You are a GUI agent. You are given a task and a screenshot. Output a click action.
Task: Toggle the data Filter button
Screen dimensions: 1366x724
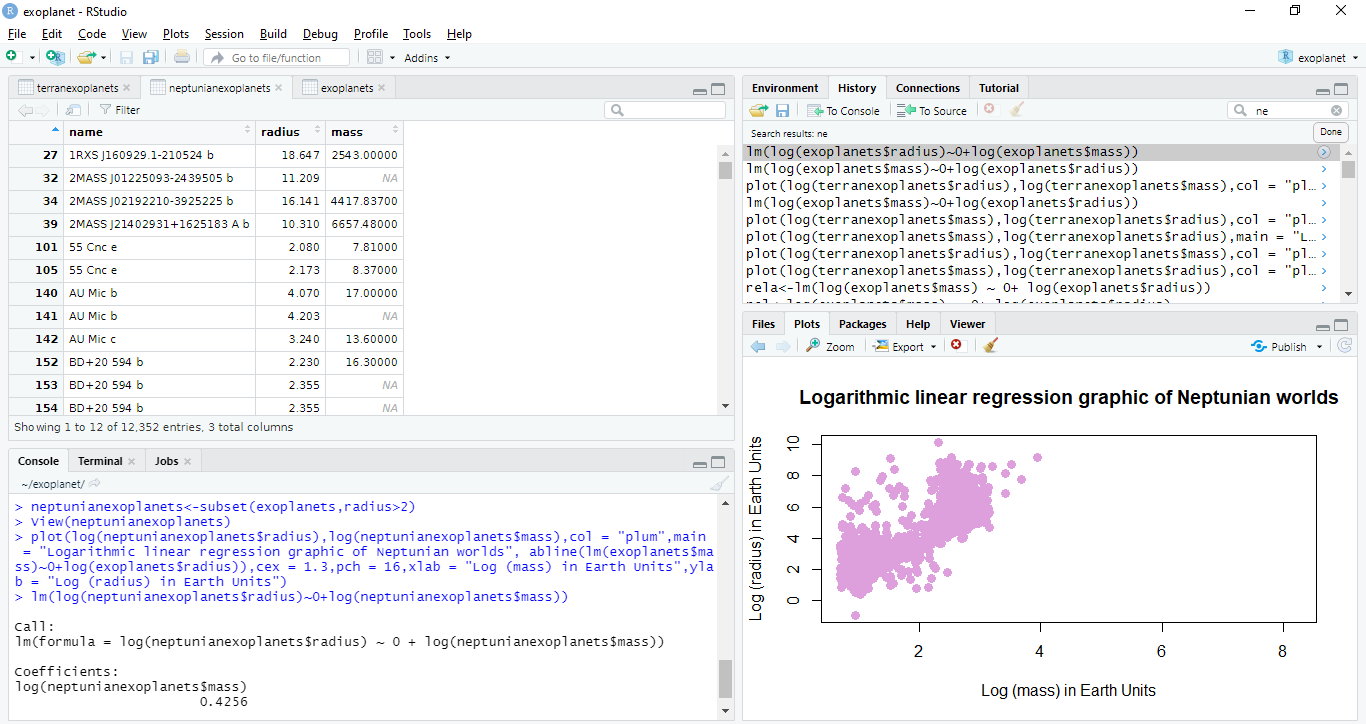coord(119,110)
